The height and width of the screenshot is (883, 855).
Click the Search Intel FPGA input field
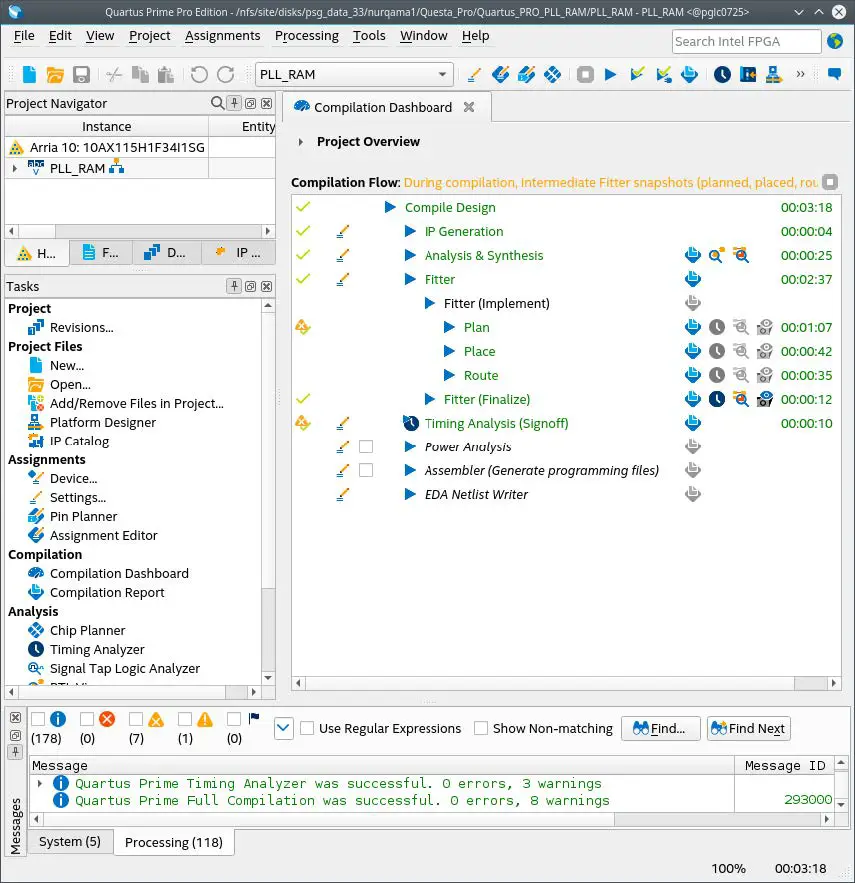745,41
